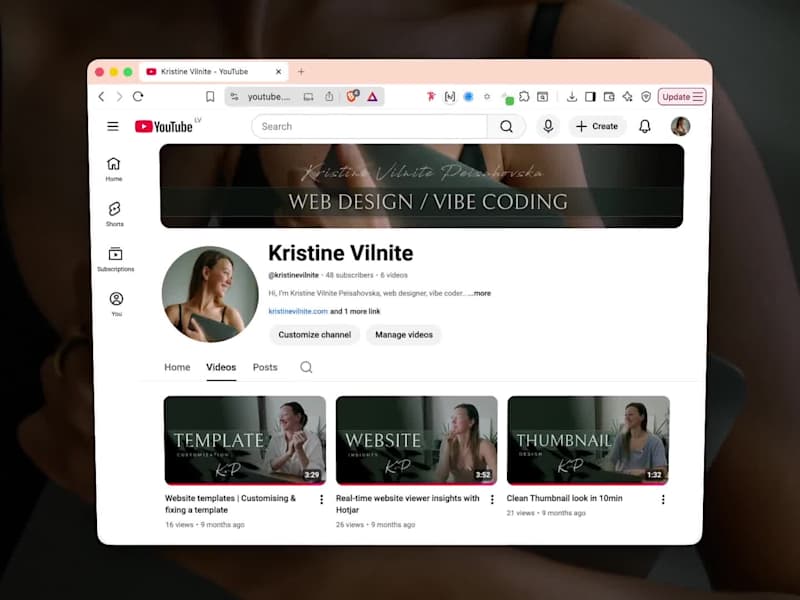Viewport: 800px width, 600px height.
Task: Close the Kristine Vilnite - YouTube tab
Action: (x=278, y=71)
